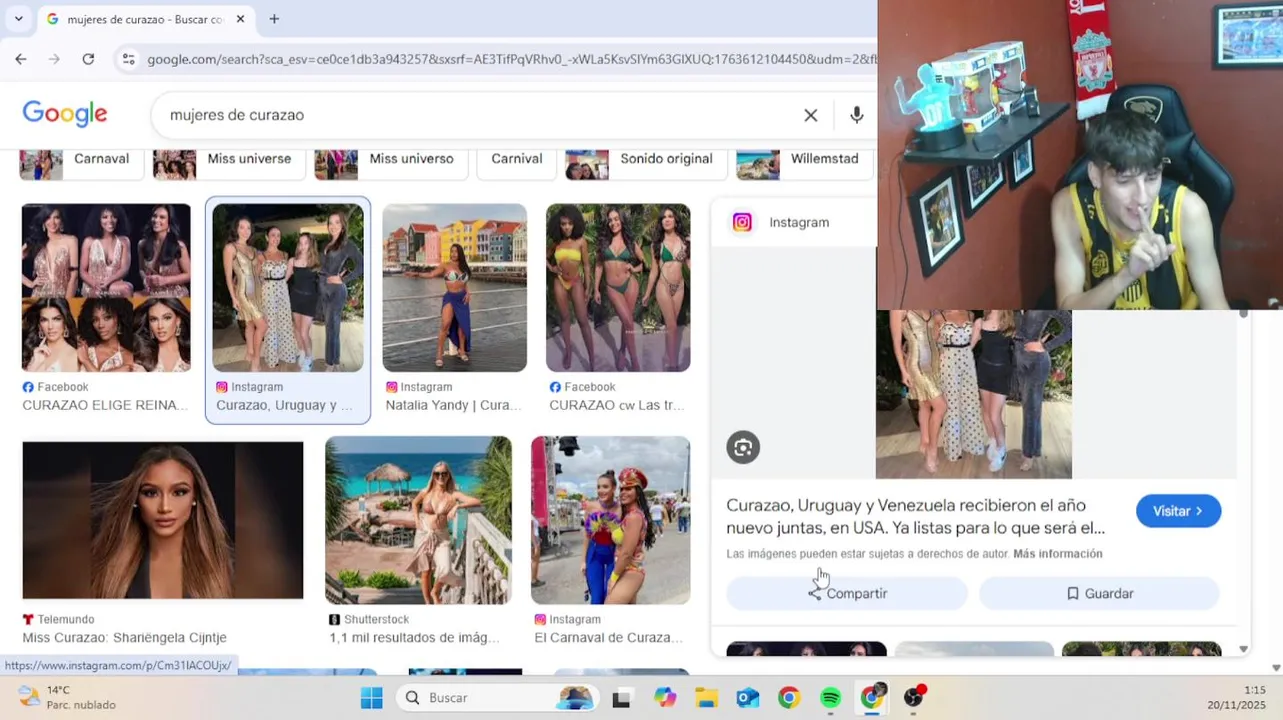Select the Carnaval filter chip
The image size is (1283, 720).
tap(82, 162)
